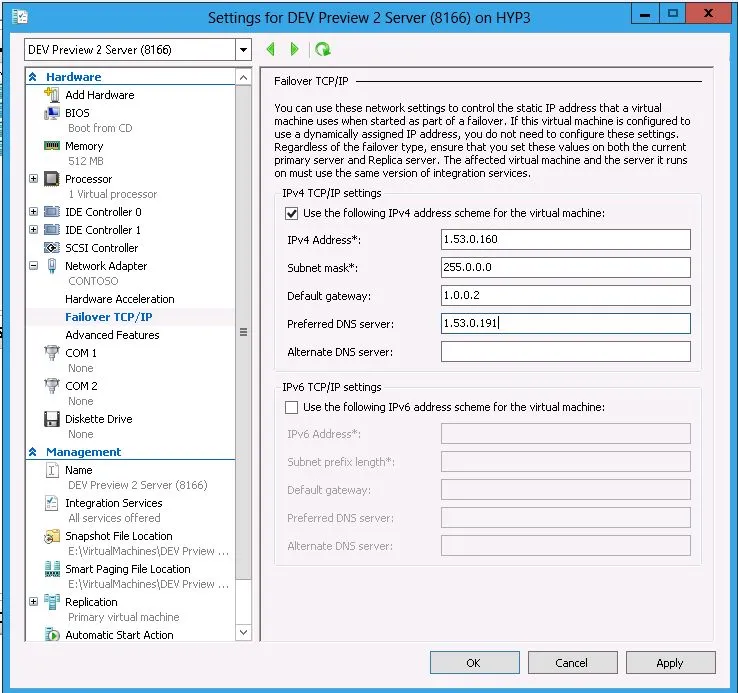Expand the IDE Controller 0 node

point(33,211)
